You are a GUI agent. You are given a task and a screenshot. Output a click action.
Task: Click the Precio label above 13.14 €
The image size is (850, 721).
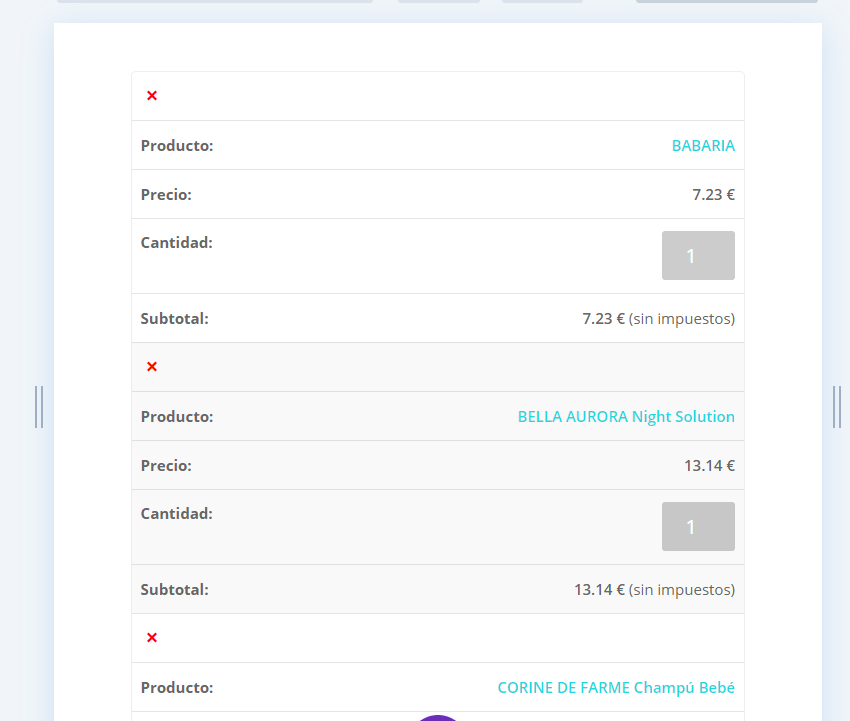pos(166,466)
